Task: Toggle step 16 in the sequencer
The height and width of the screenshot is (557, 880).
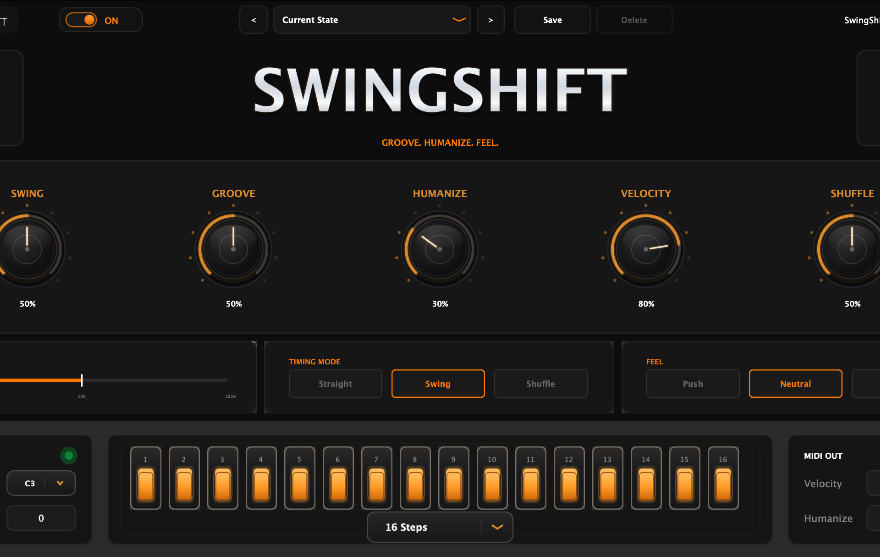Action: pos(723,478)
